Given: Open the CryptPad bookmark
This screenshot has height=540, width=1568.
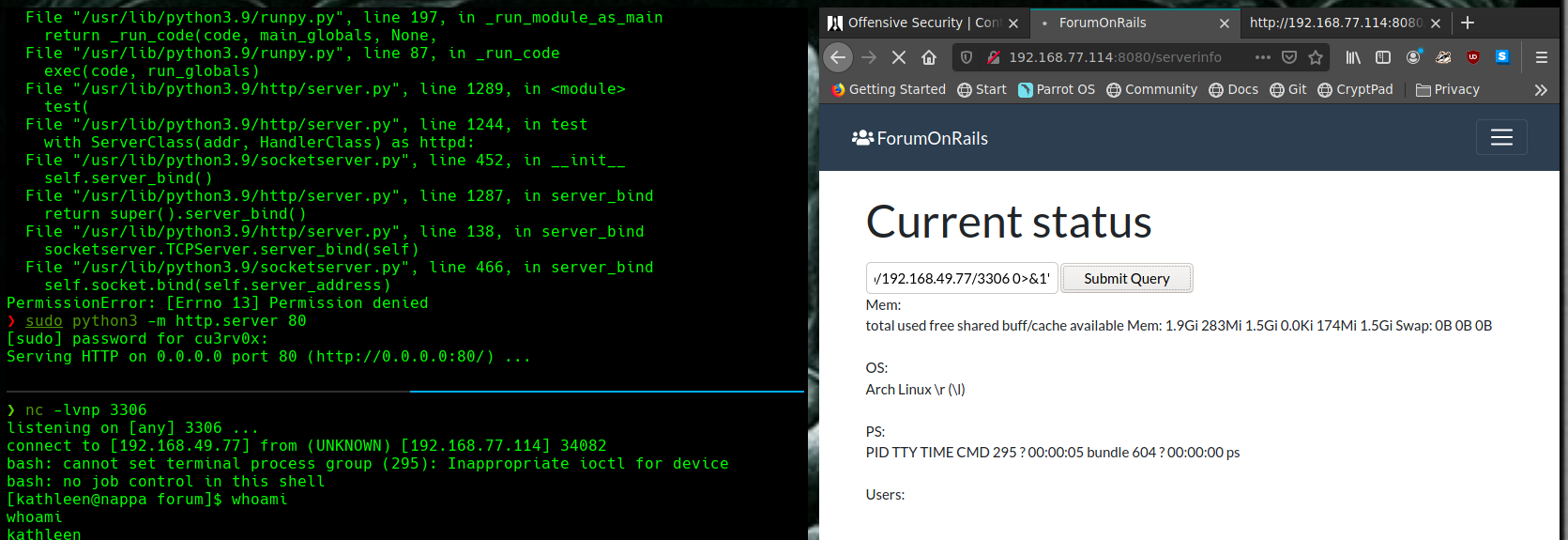Looking at the screenshot, I should (1355, 90).
